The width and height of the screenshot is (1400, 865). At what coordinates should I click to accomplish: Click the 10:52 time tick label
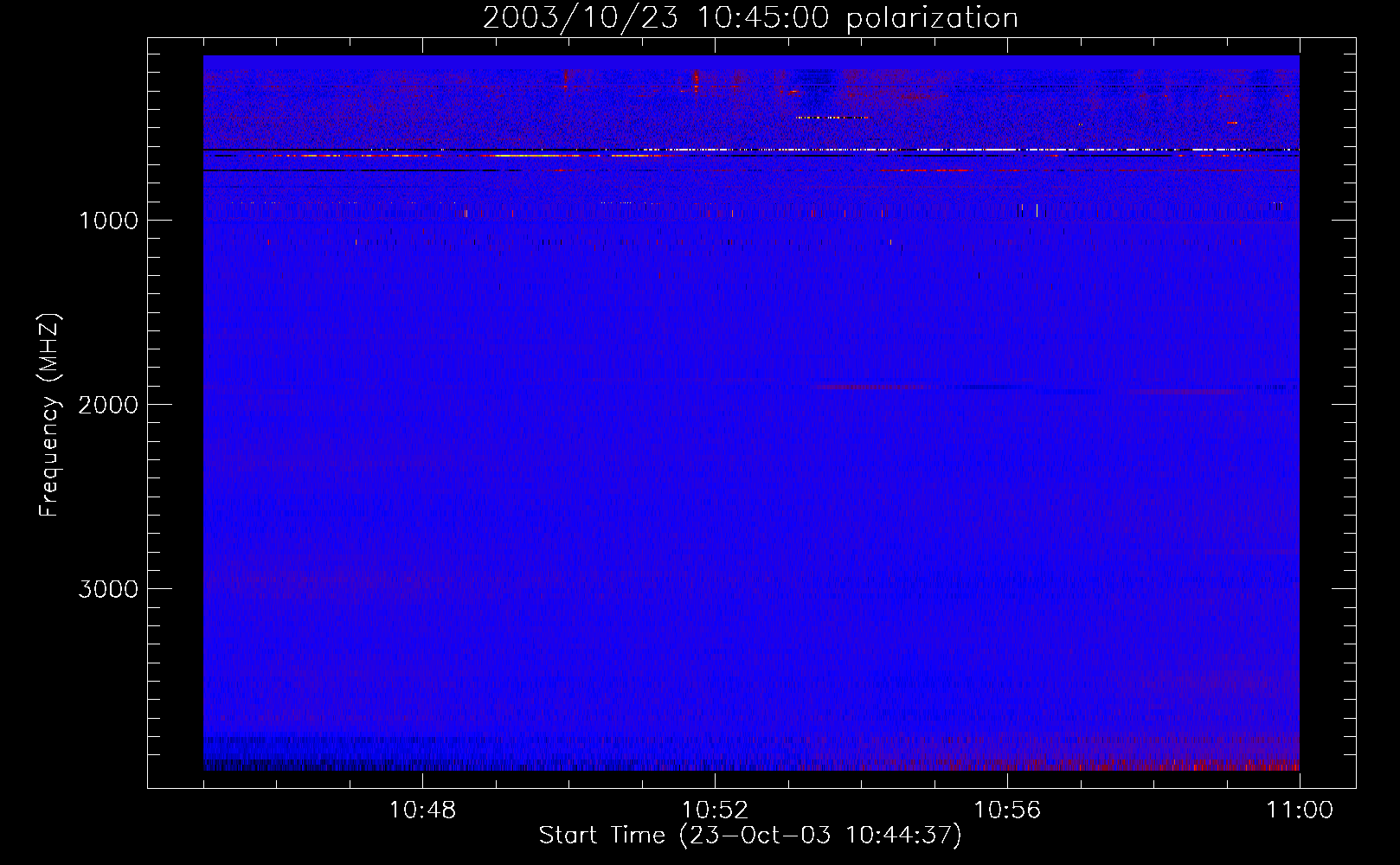click(x=715, y=811)
